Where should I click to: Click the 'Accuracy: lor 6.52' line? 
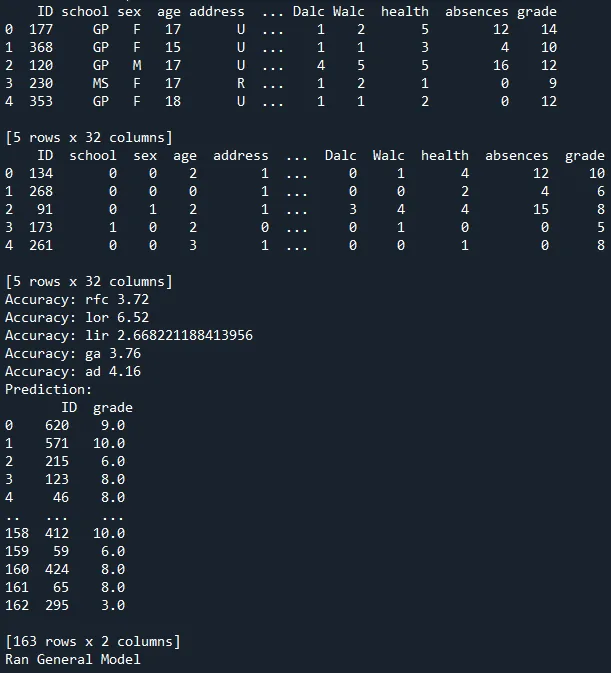tap(77, 317)
